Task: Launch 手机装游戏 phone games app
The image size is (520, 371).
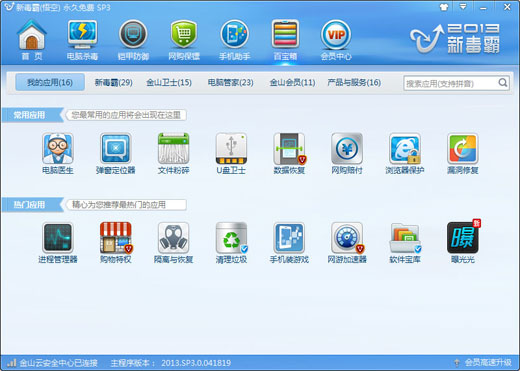Action: tap(289, 243)
